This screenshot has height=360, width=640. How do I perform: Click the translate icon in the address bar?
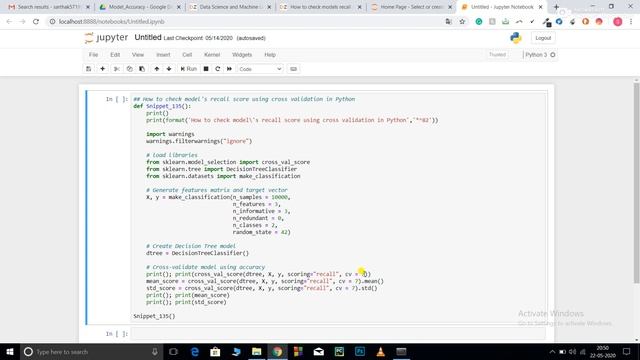449,22
